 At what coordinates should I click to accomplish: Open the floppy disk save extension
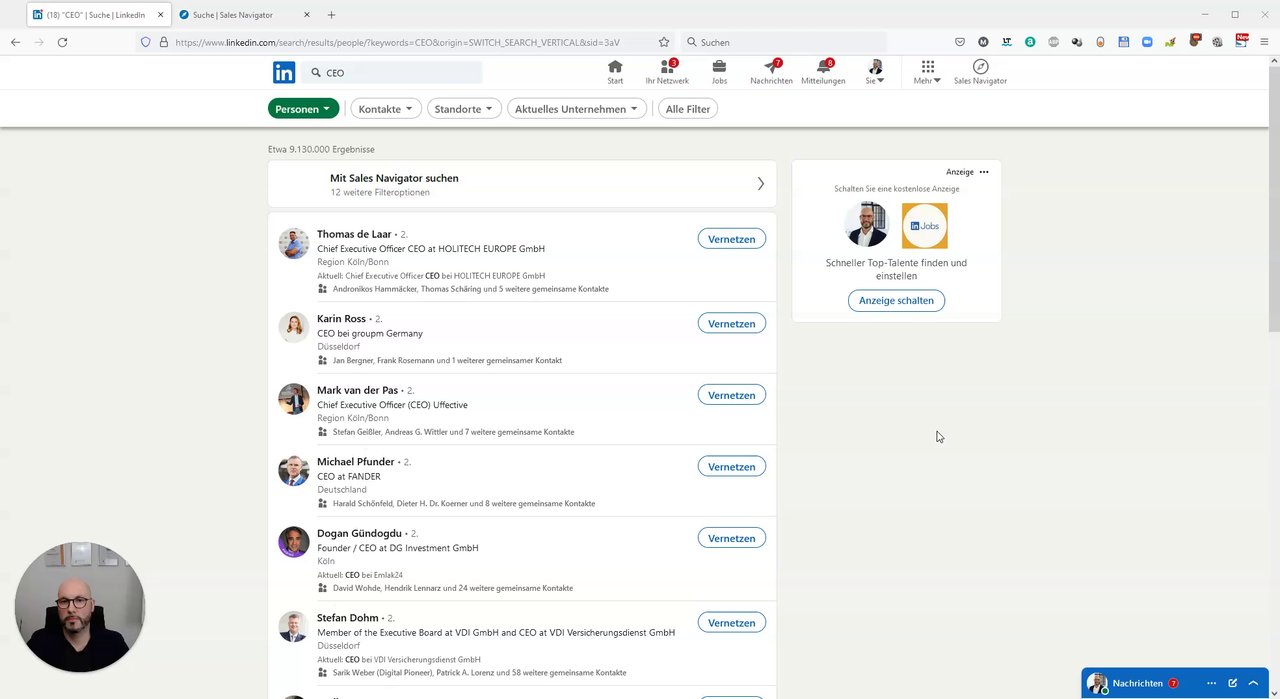1124,42
